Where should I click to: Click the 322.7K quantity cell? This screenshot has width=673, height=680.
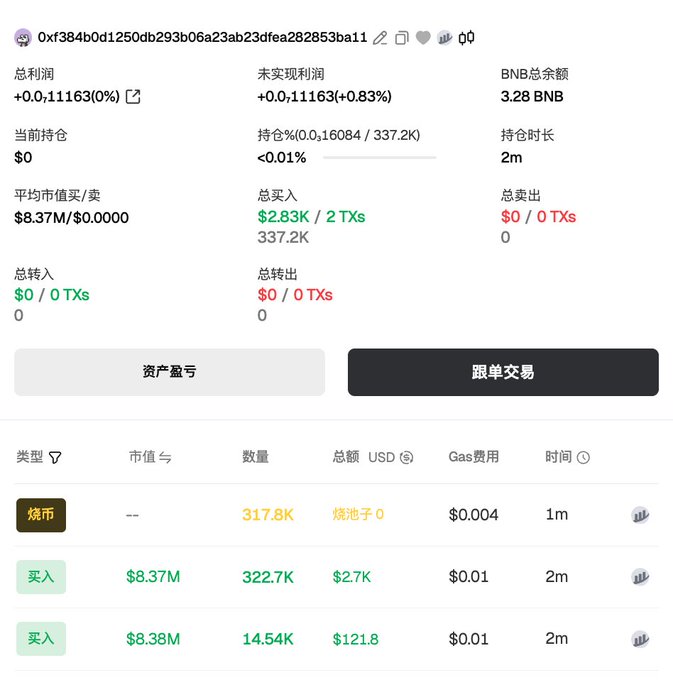click(x=268, y=577)
